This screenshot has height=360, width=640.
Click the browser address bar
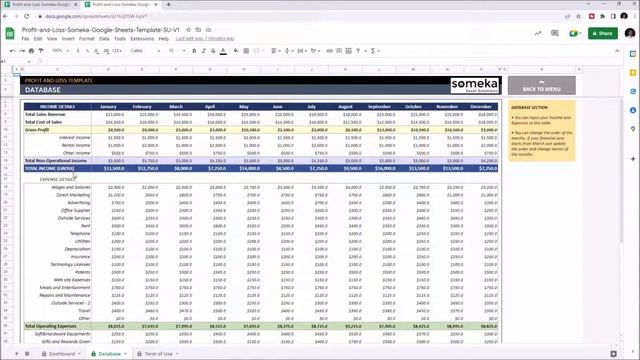[x=300, y=16]
